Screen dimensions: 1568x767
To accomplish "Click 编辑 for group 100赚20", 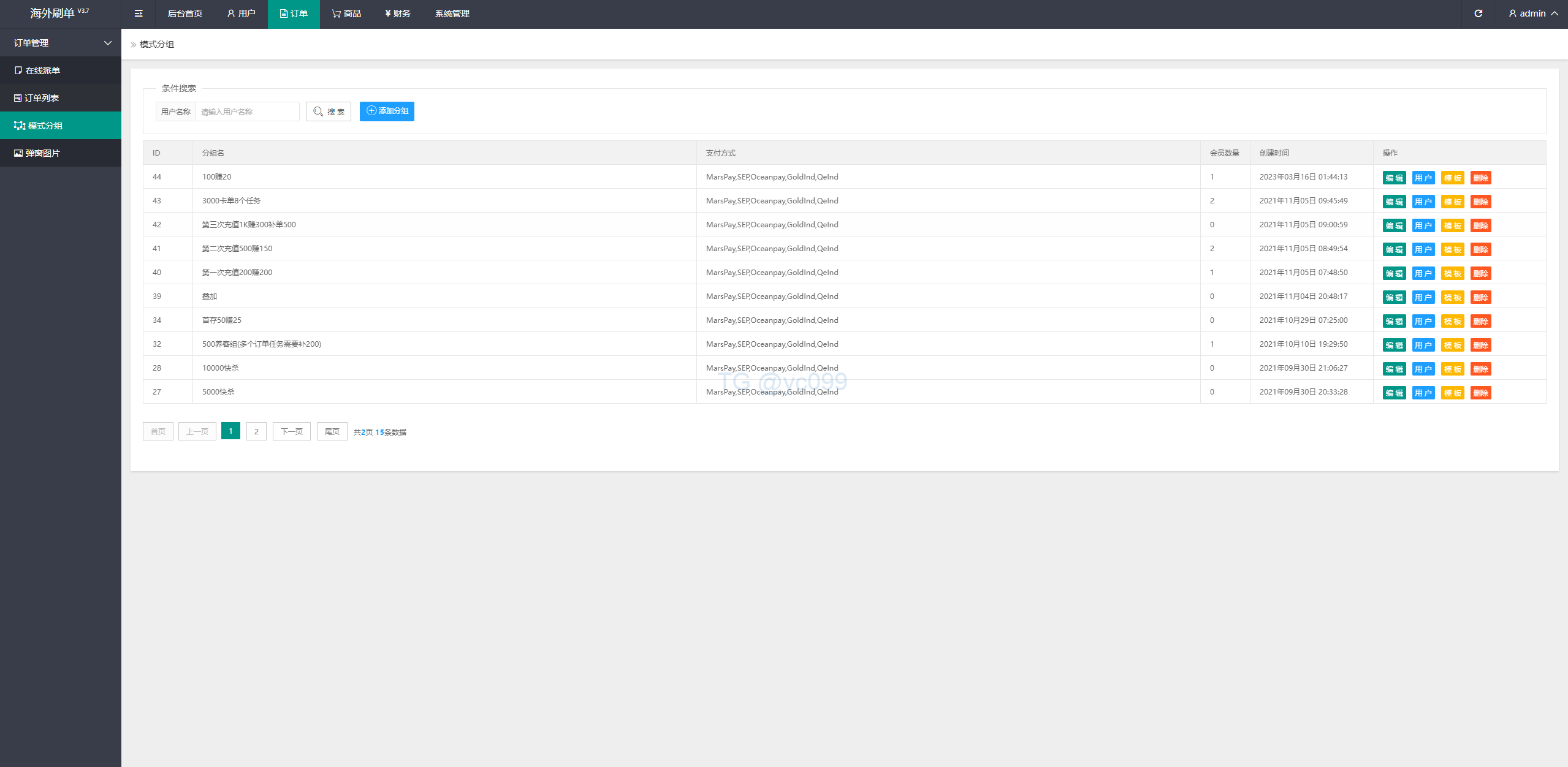I will click(1394, 178).
